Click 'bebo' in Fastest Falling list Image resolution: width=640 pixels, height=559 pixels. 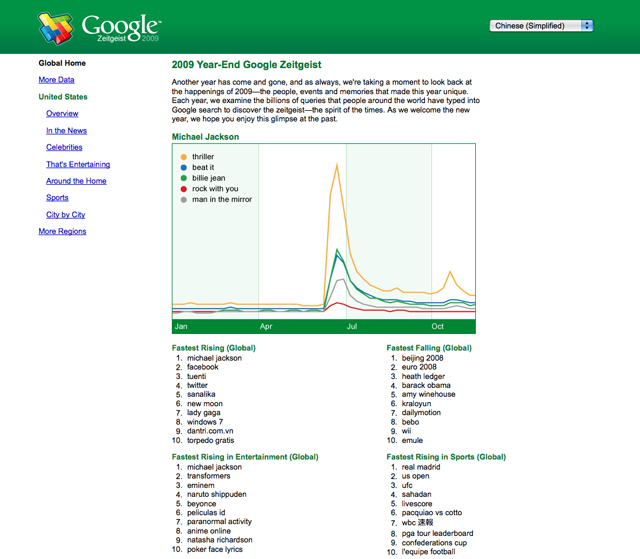click(411, 422)
